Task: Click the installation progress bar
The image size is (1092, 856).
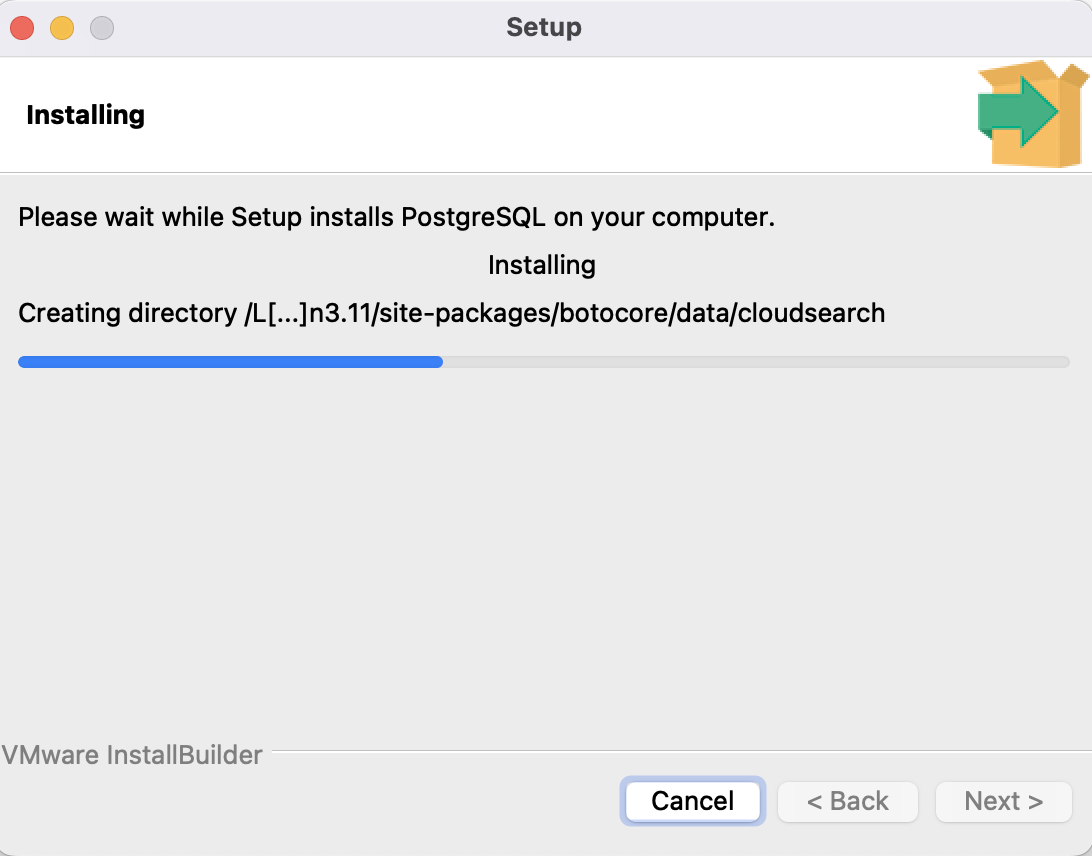Action: pyautogui.click(x=543, y=361)
